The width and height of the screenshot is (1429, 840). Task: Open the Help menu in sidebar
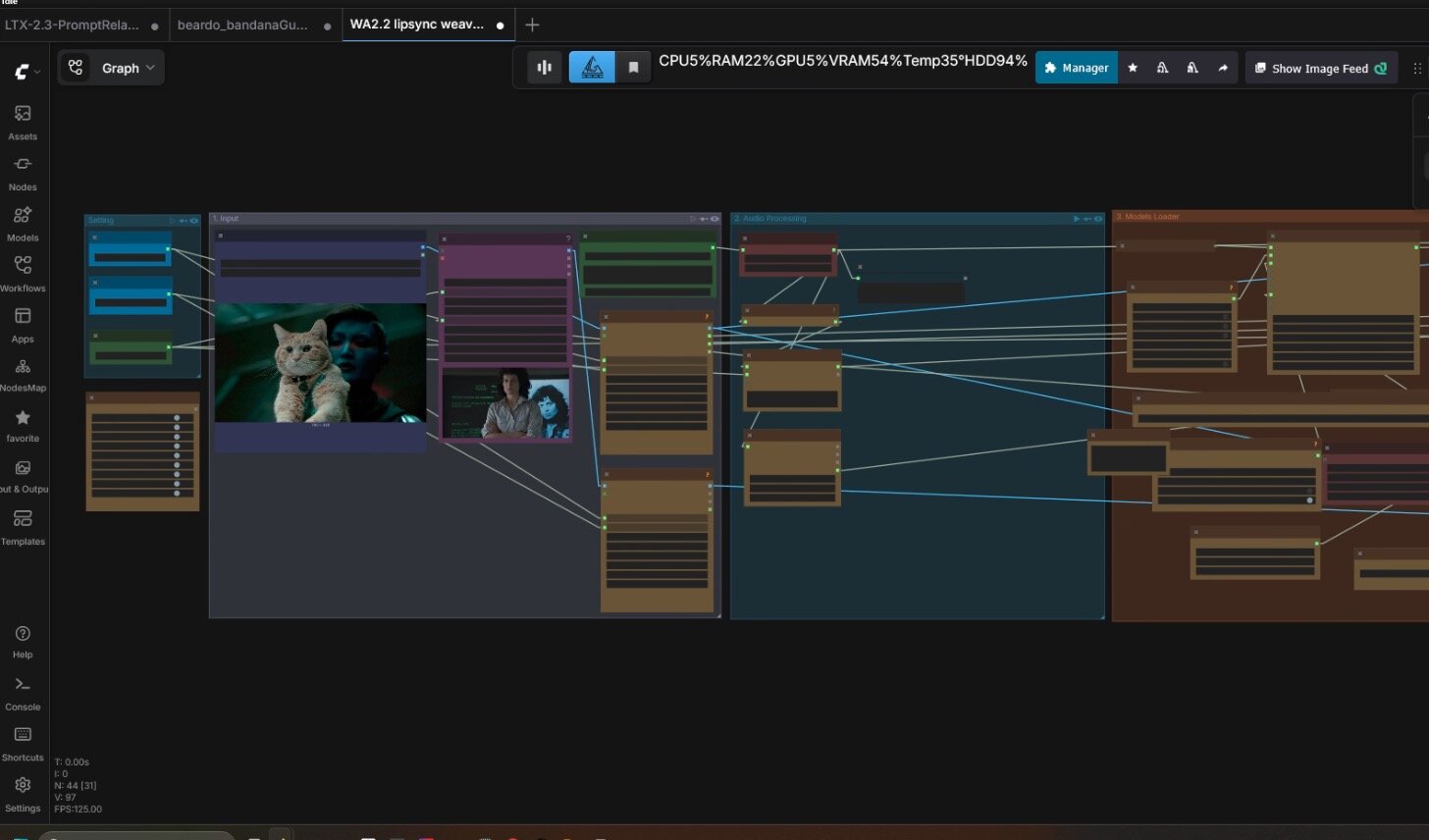click(x=23, y=642)
